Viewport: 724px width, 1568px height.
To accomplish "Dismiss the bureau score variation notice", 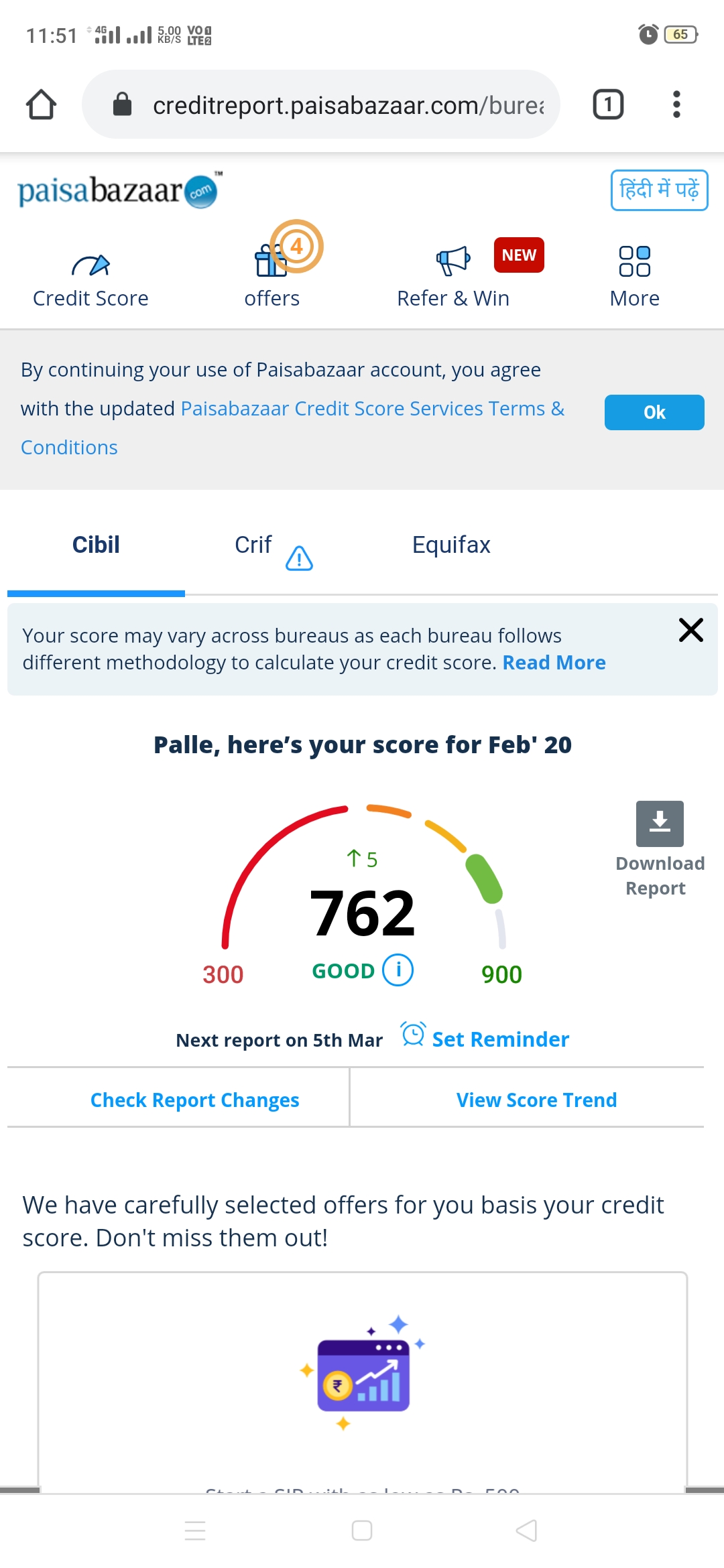I will coord(690,630).
